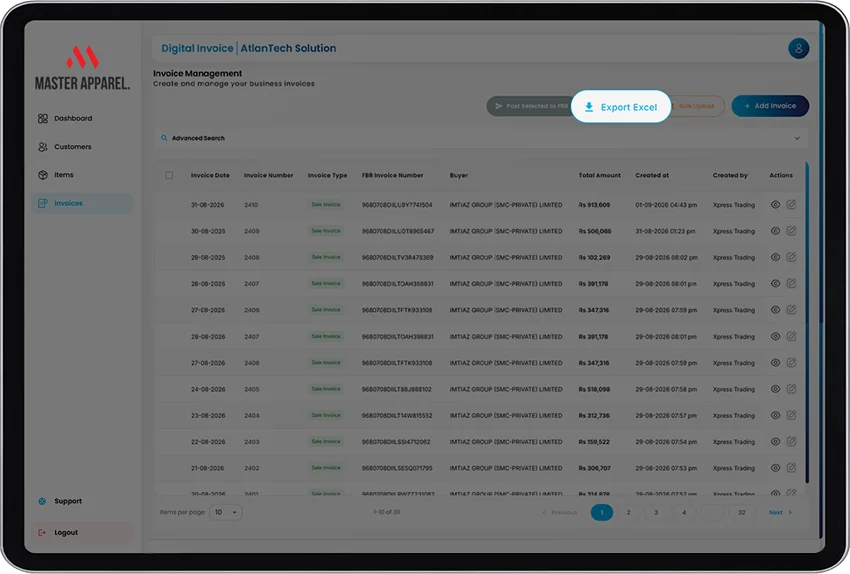Click the invoice table vertical scrollbar
The width and height of the screenshot is (850, 574).
807,323
